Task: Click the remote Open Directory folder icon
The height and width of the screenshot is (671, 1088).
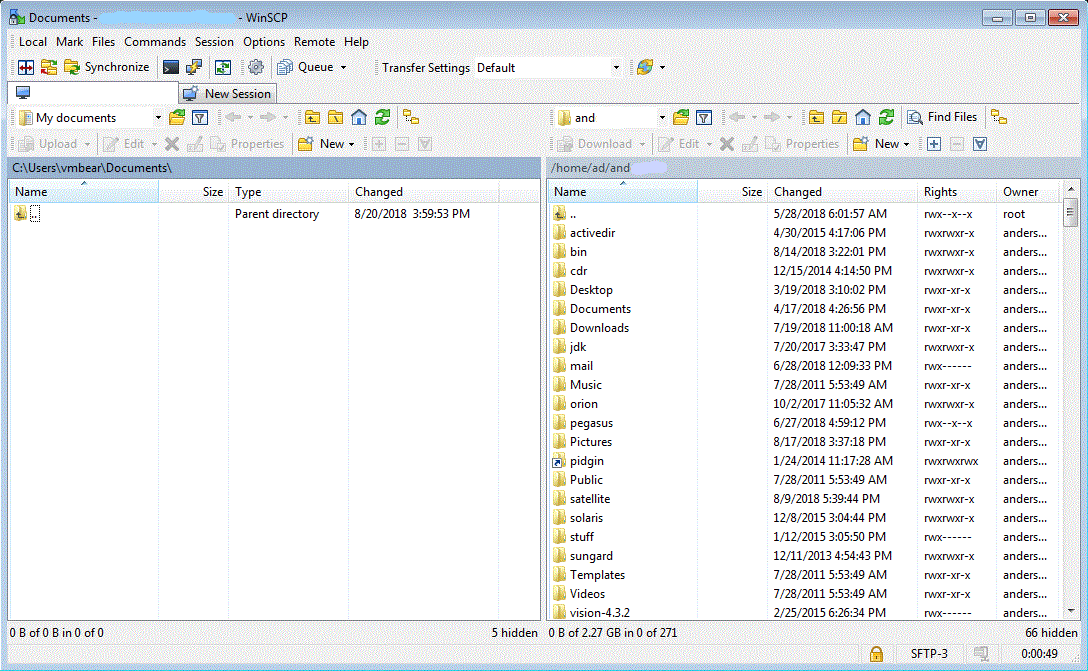Action: (681, 117)
